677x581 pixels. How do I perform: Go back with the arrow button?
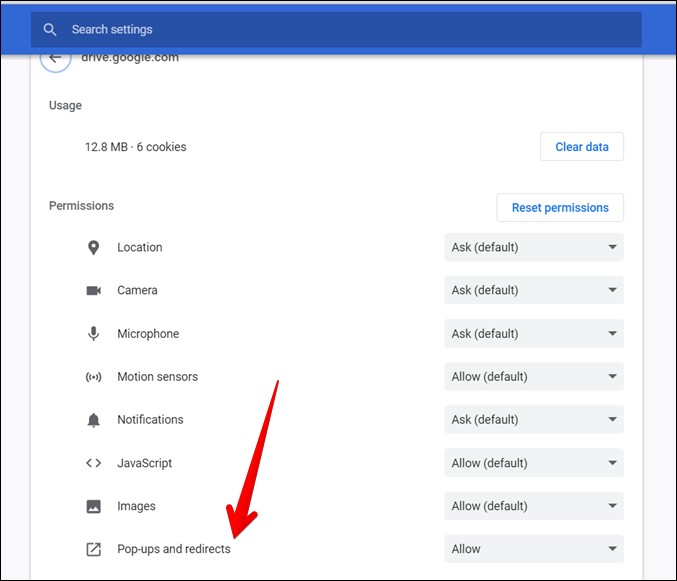pyautogui.click(x=55, y=60)
